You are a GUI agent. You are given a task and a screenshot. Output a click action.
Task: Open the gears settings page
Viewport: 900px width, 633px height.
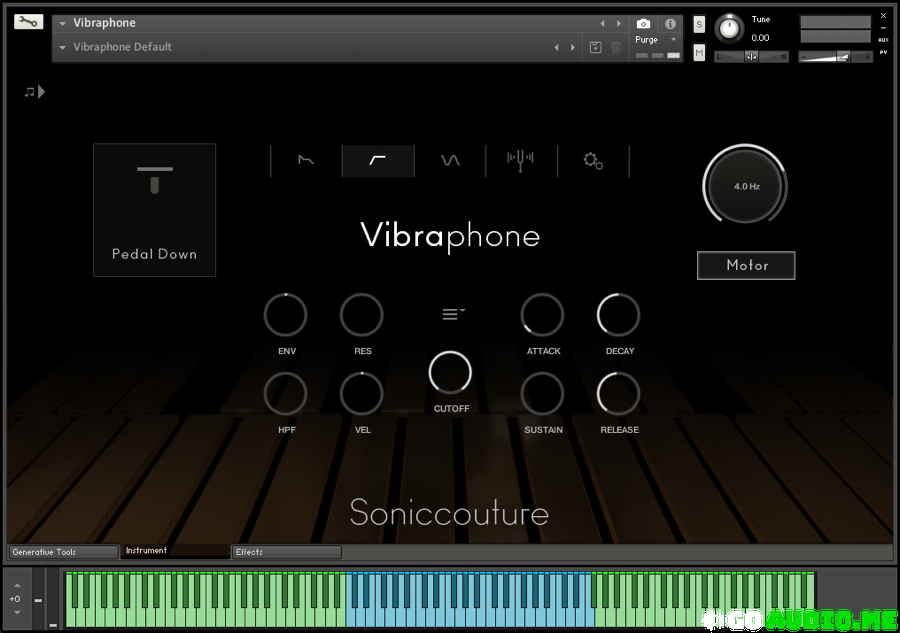click(593, 161)
